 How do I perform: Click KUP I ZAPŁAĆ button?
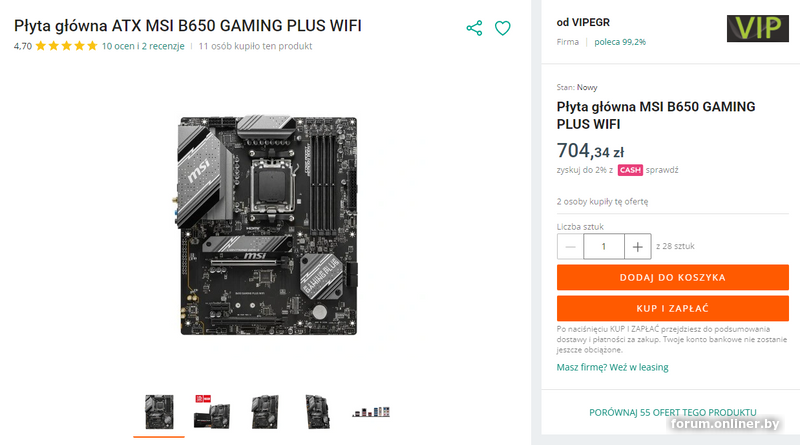pyautogui.click(x=672, y=308)
